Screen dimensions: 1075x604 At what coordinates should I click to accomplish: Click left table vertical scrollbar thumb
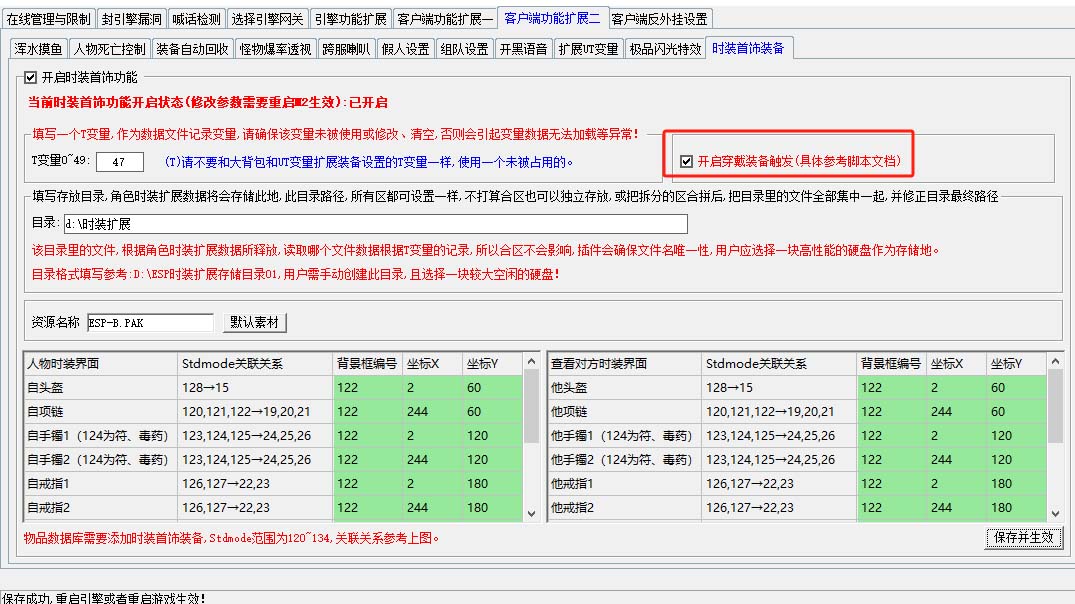(531, 407)
